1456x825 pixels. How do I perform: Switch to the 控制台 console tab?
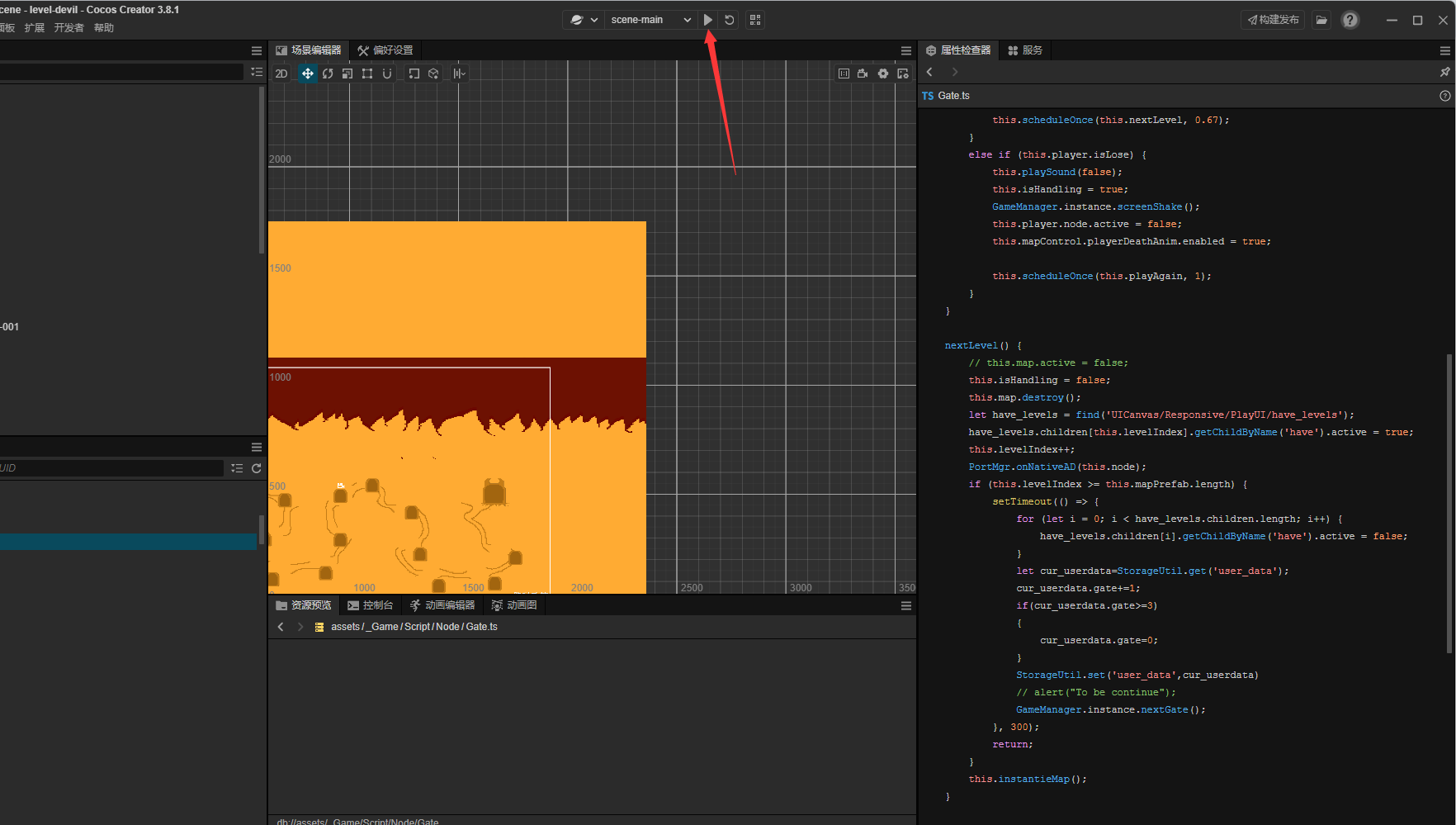[x=371, y=605]
